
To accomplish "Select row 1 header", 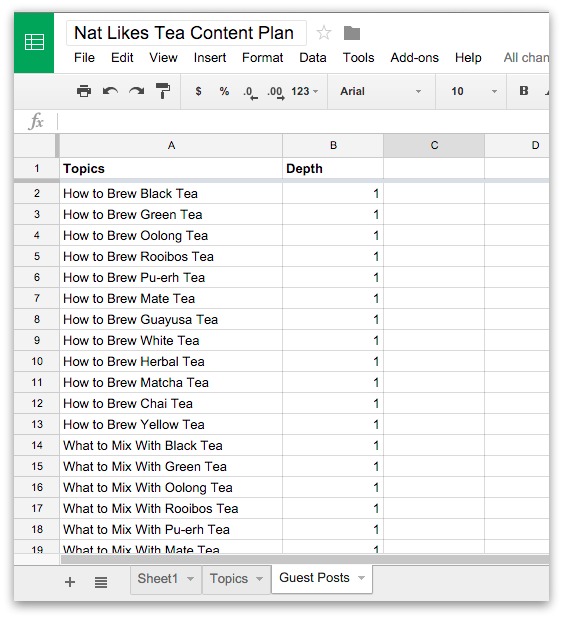I will [37, 169].
